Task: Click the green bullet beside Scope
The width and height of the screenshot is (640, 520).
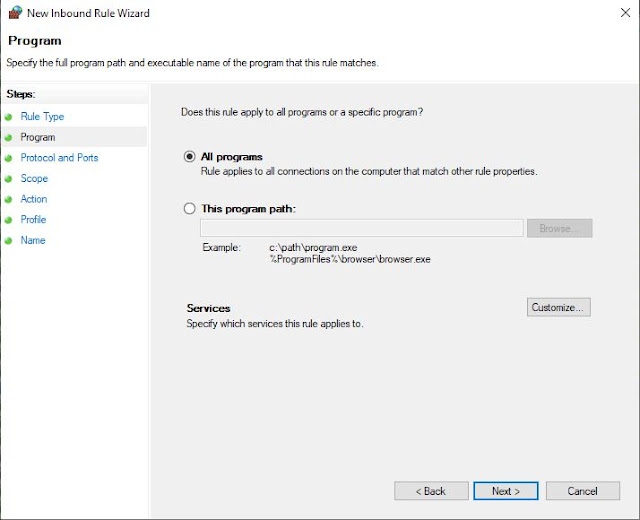Action: [x=9, y=179]
